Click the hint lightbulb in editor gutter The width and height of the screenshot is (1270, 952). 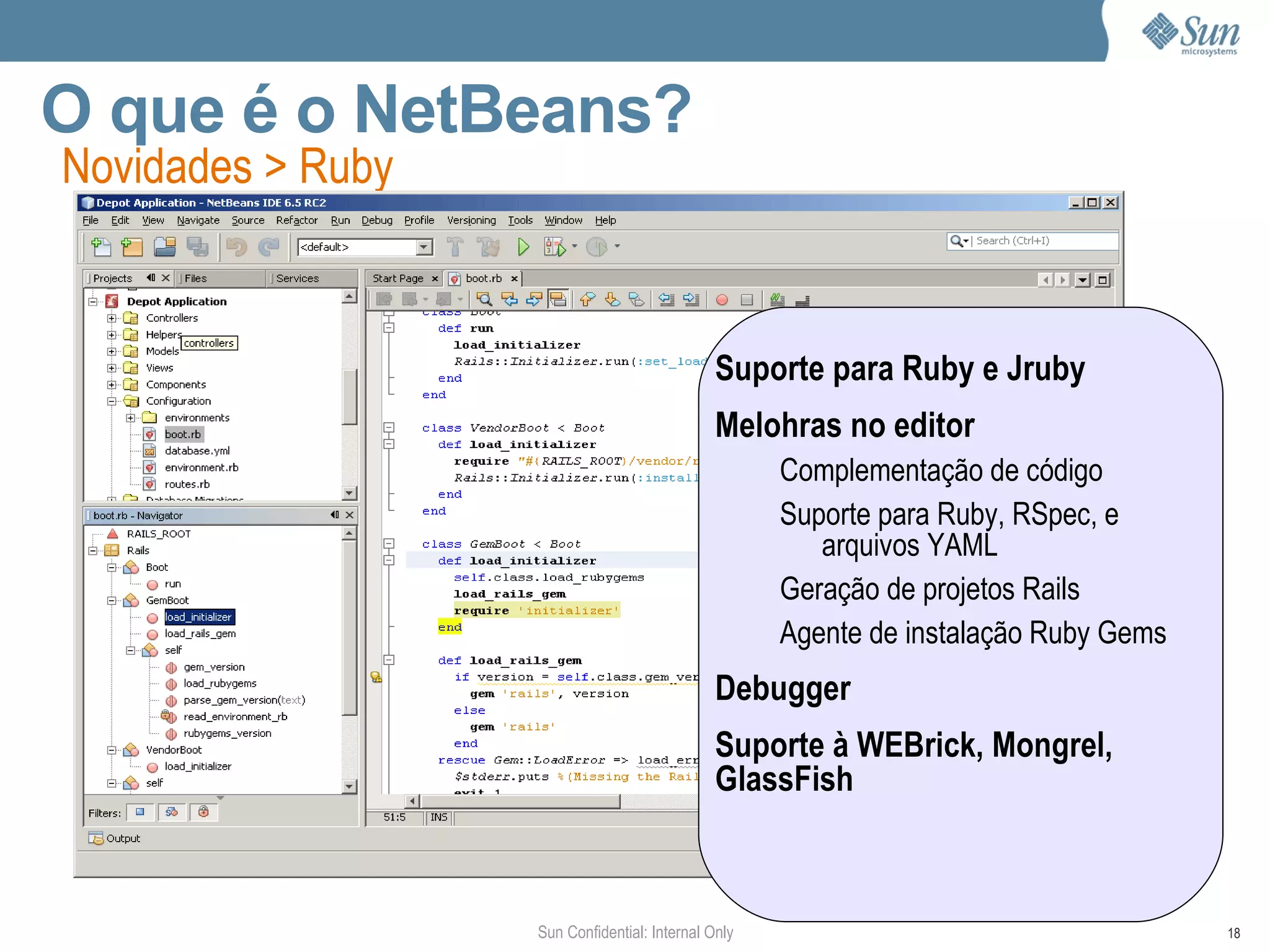[376, 677]
